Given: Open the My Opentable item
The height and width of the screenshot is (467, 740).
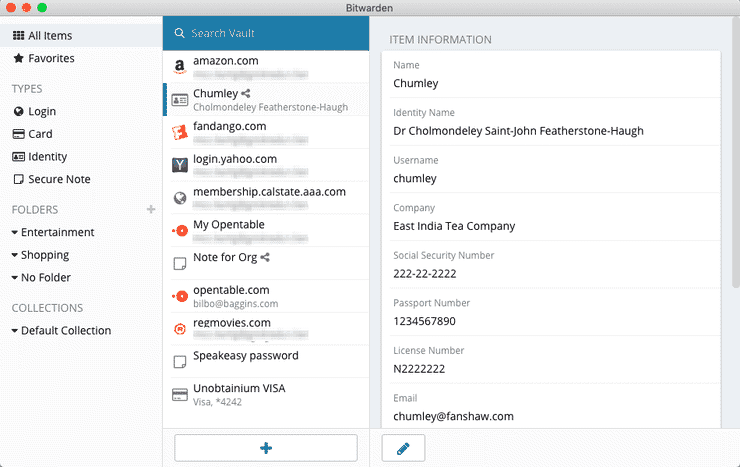Looking at the screenshot, I should coord(266,231).
